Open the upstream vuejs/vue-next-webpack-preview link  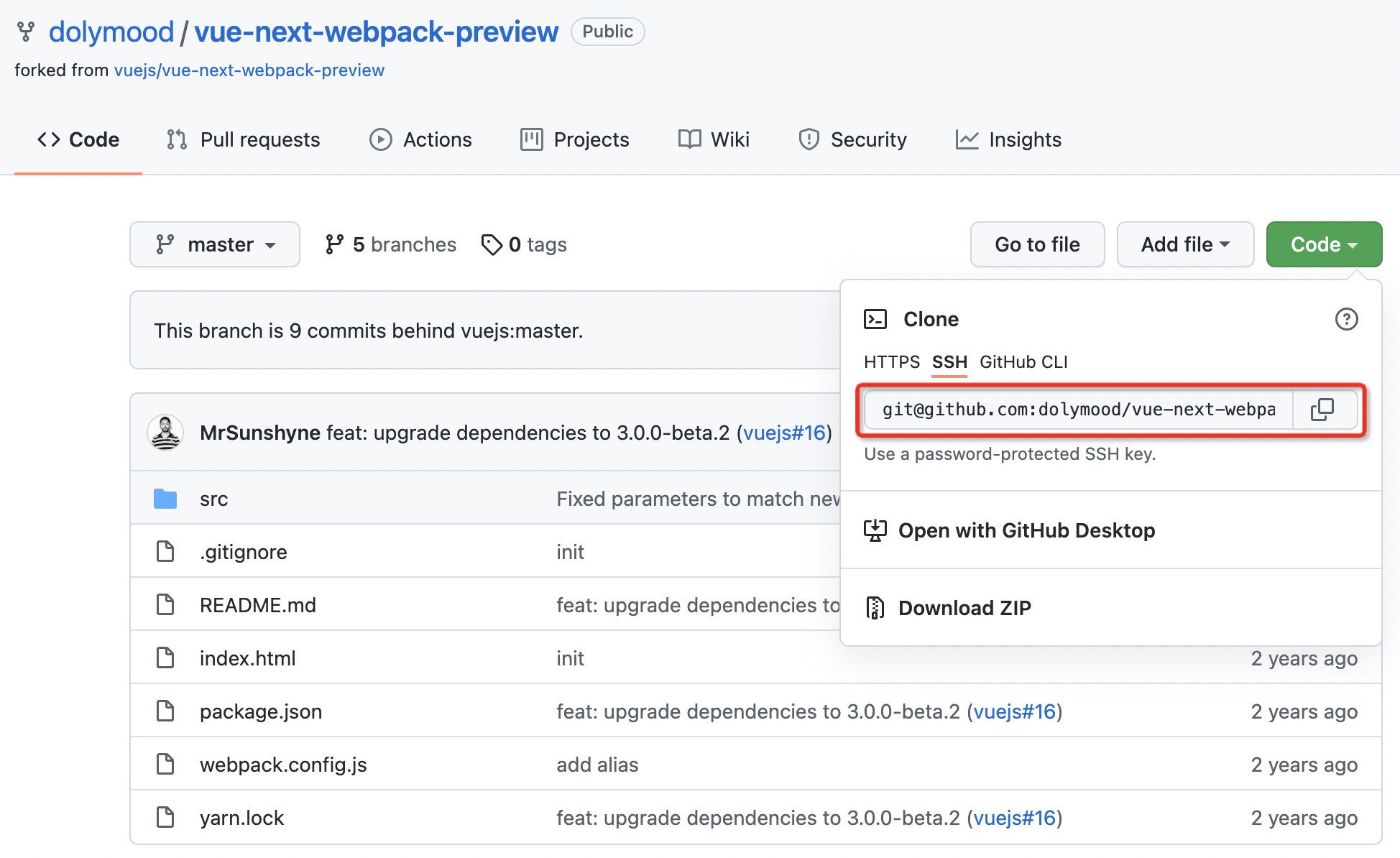249,70
